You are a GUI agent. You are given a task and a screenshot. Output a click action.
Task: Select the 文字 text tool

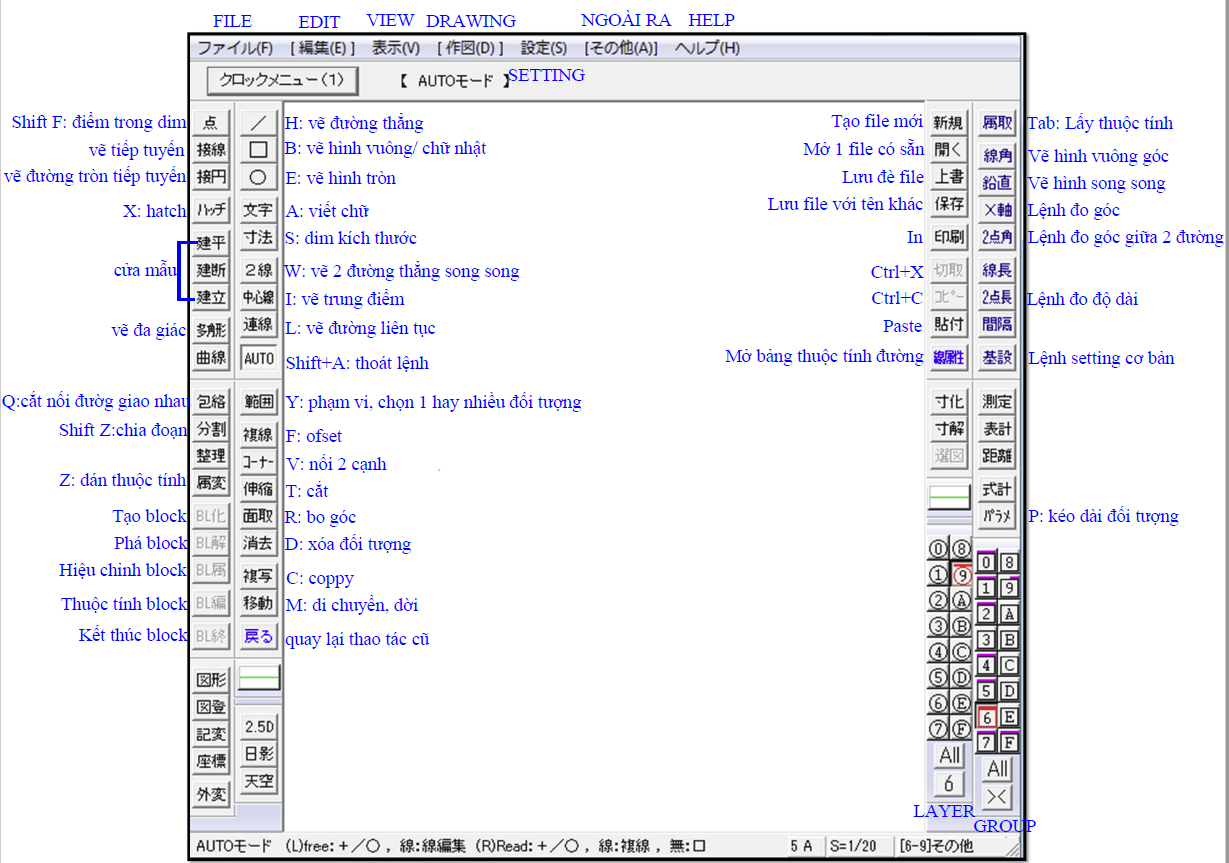[259, 210]
